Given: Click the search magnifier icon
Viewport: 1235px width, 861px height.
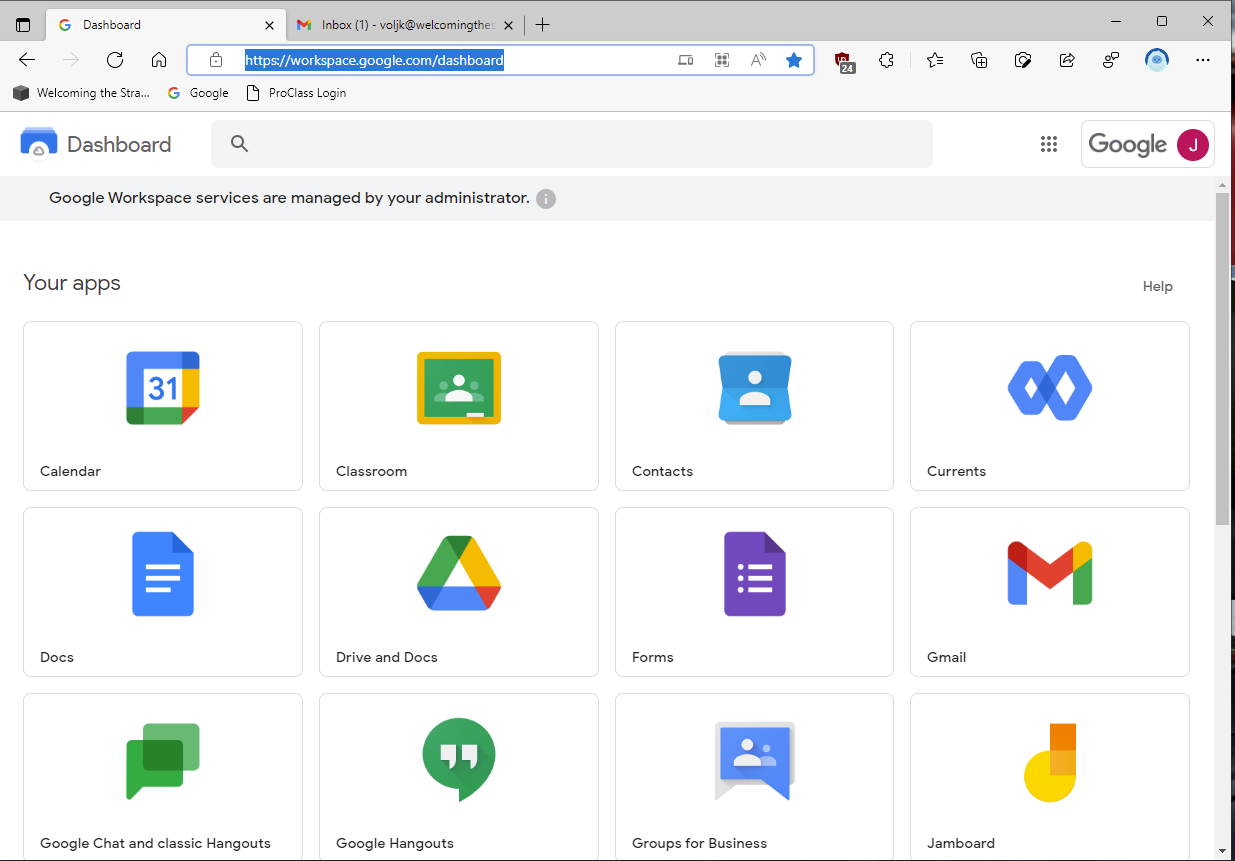Looking at the screenshot, I should point(239,143).
